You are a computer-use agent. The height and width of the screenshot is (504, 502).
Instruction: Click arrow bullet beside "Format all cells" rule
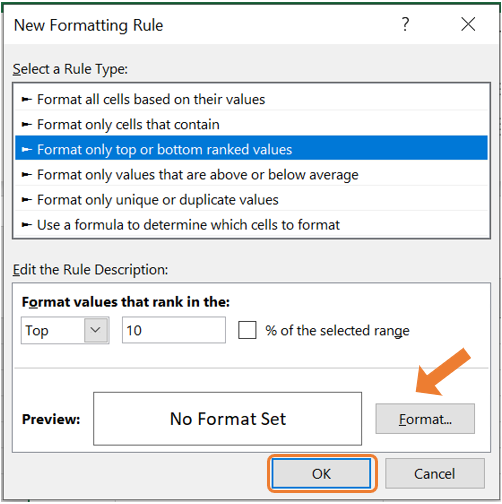point(27,99)
